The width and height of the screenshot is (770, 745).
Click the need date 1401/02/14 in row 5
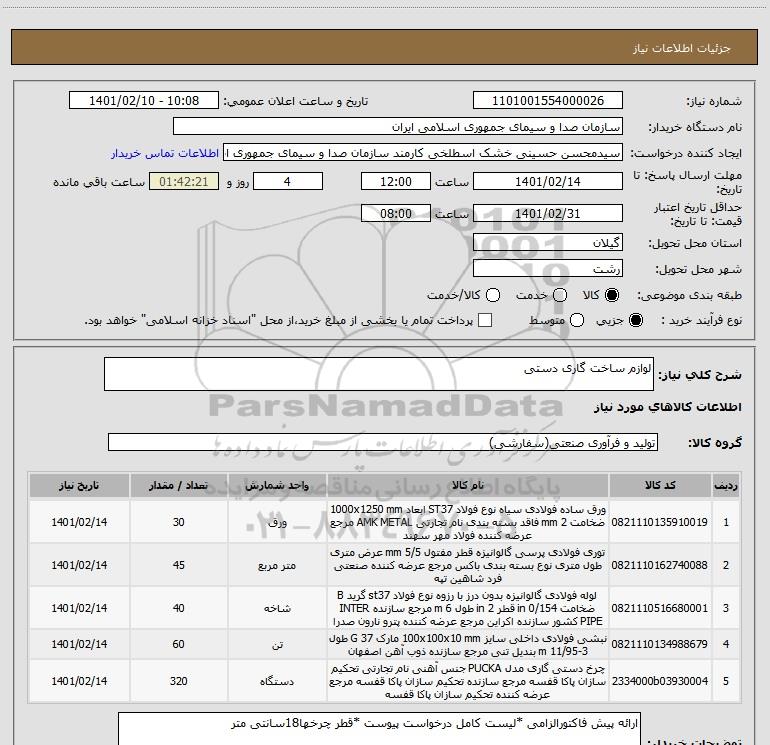point(79,681)
